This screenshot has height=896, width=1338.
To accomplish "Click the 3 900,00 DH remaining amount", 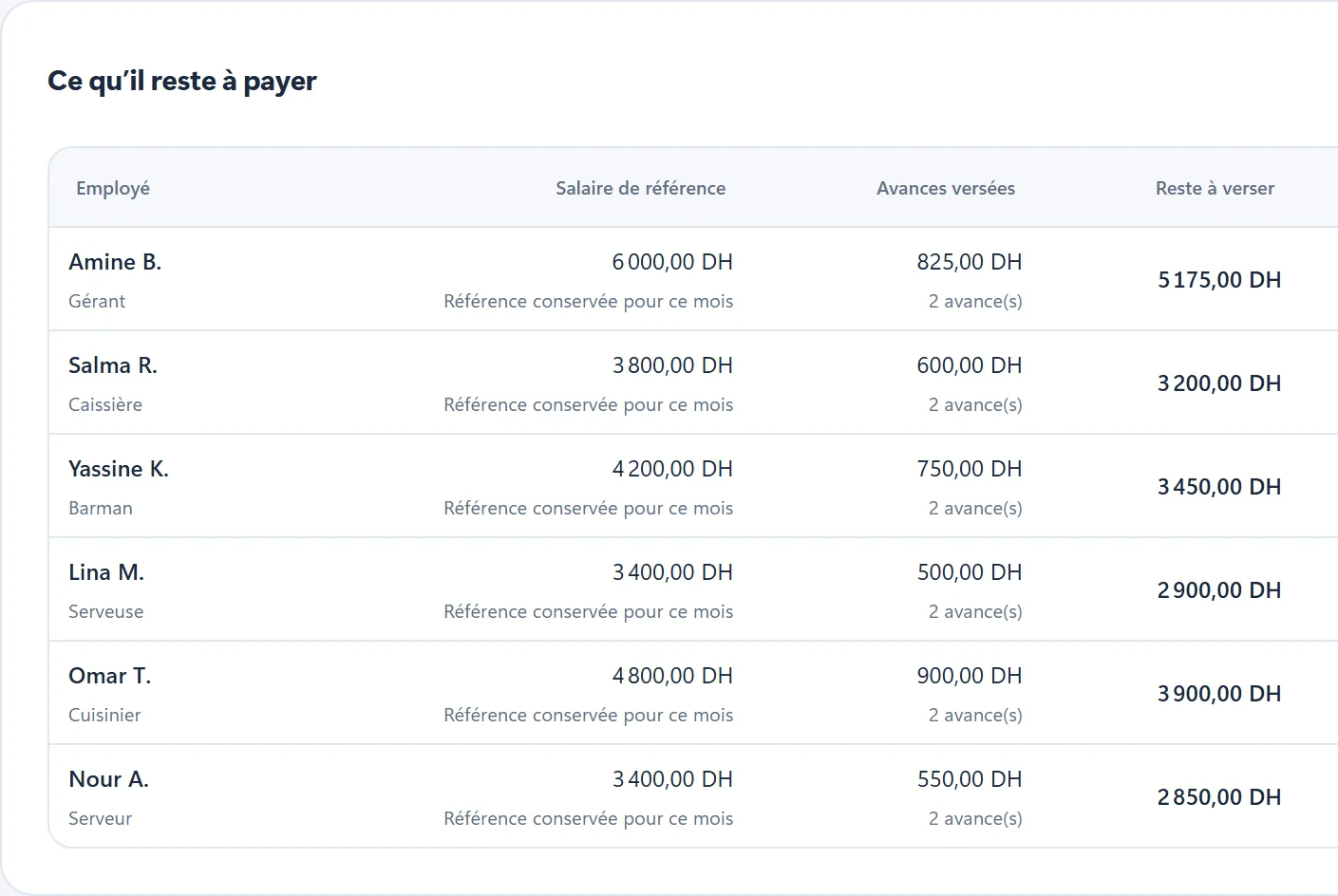I will click(1219, 694).
